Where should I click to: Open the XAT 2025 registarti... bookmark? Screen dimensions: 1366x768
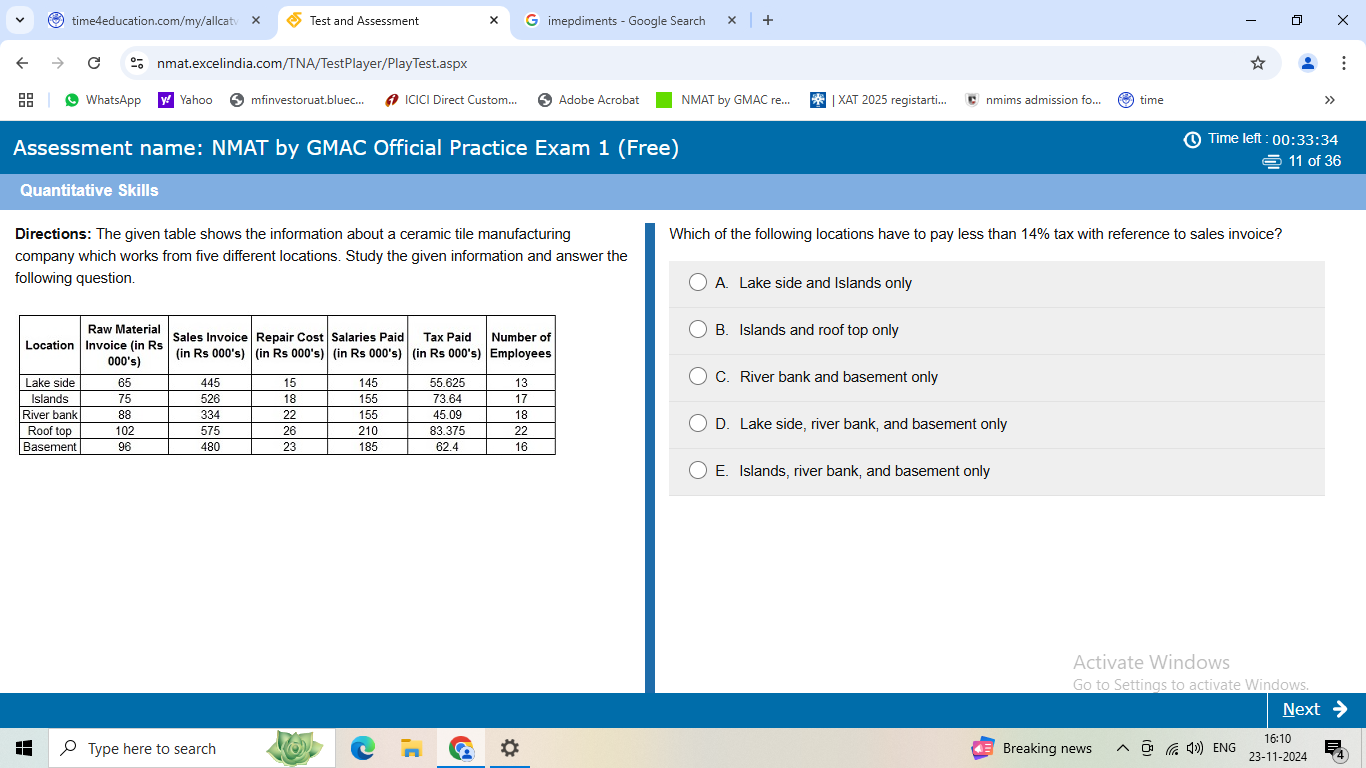(x=878, y=100)
